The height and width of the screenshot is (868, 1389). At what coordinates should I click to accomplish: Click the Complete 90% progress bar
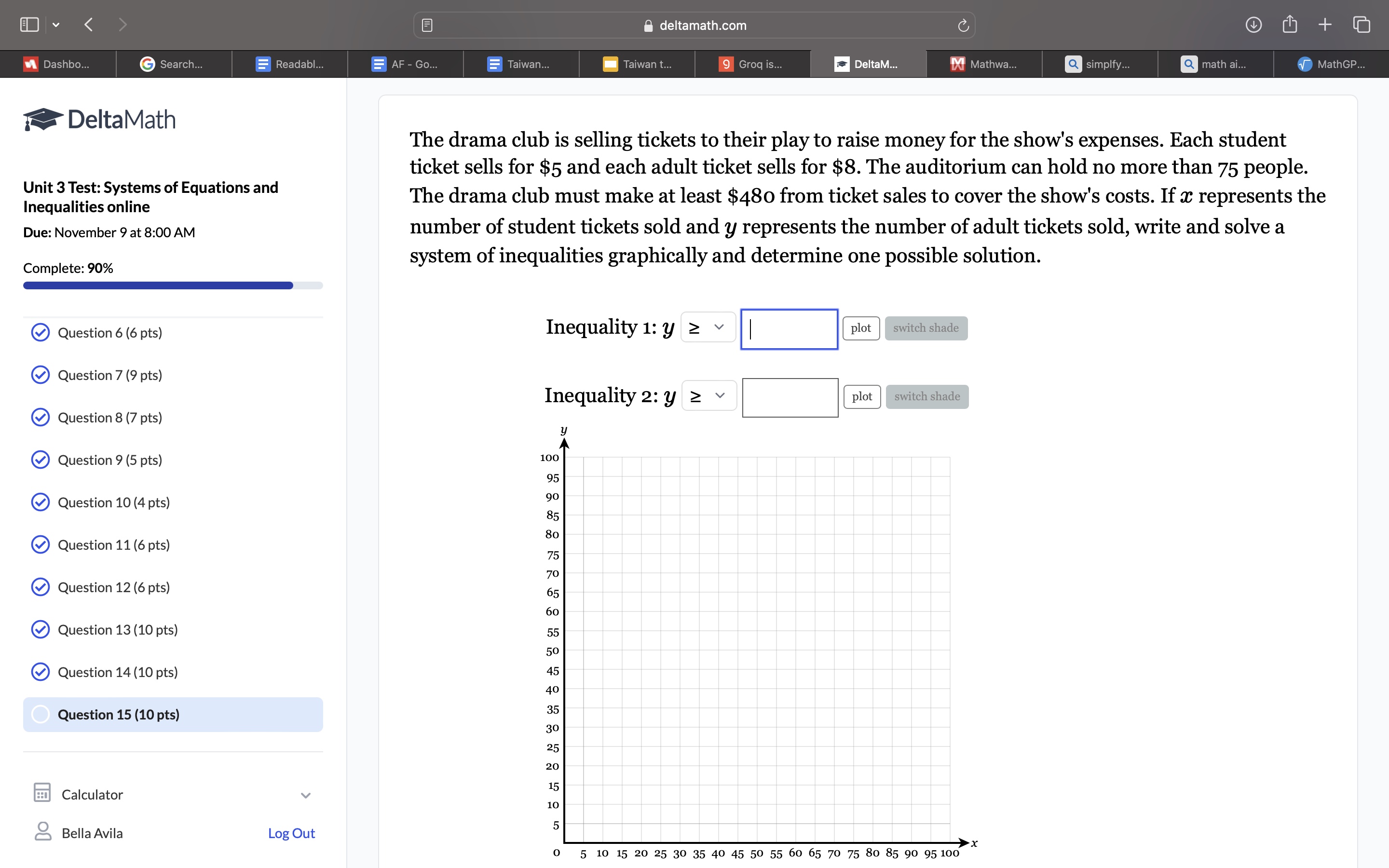173,285
